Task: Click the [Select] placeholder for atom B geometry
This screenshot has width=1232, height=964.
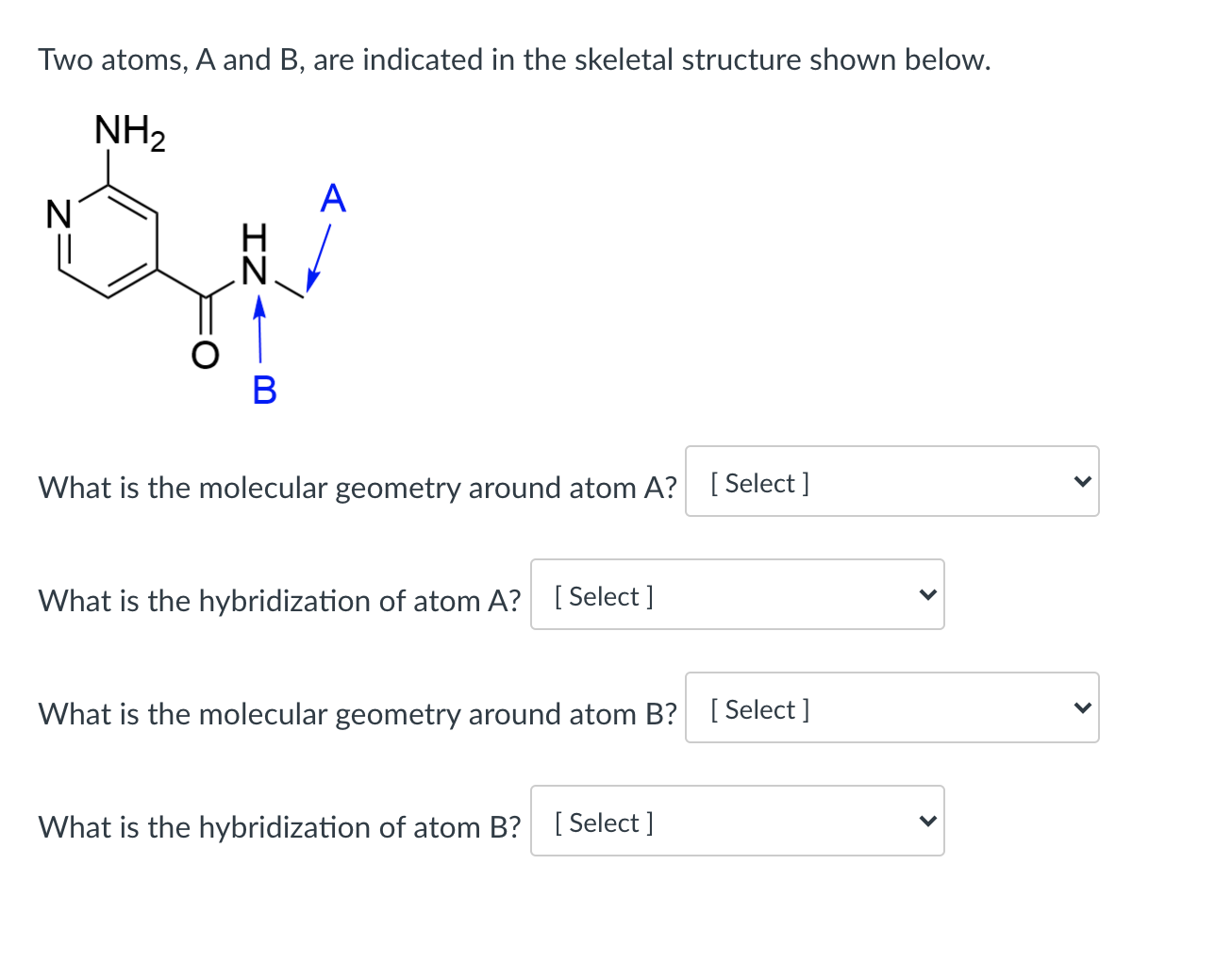Action: 758,709
